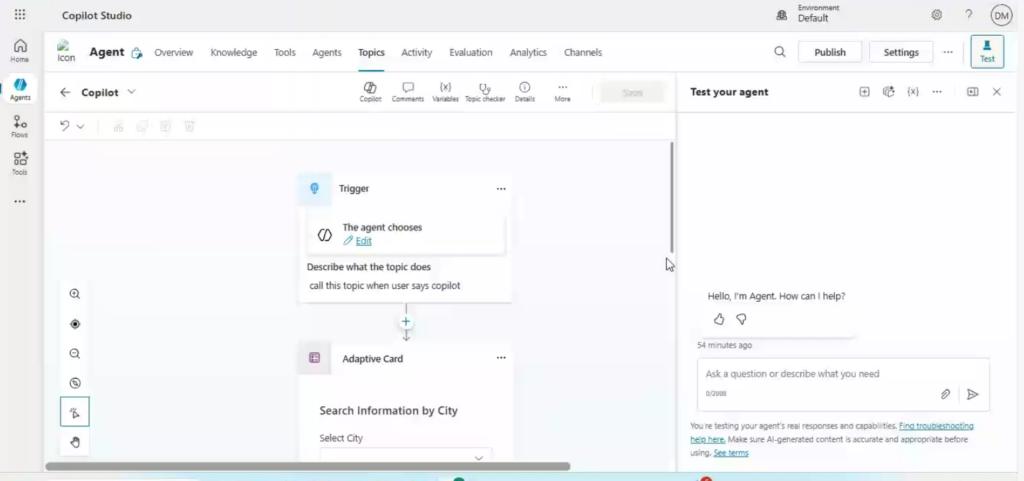
Task: Open the Test pane button
Action: click(987, 52)
